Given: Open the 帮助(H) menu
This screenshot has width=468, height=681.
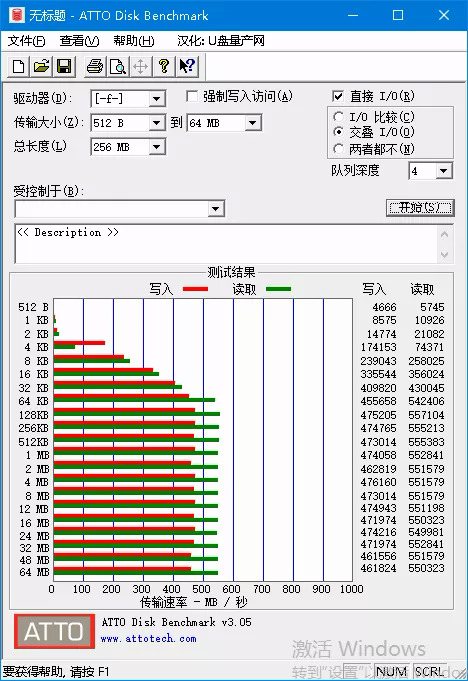Looking at the screenshot, I should (x=134, y=41).
